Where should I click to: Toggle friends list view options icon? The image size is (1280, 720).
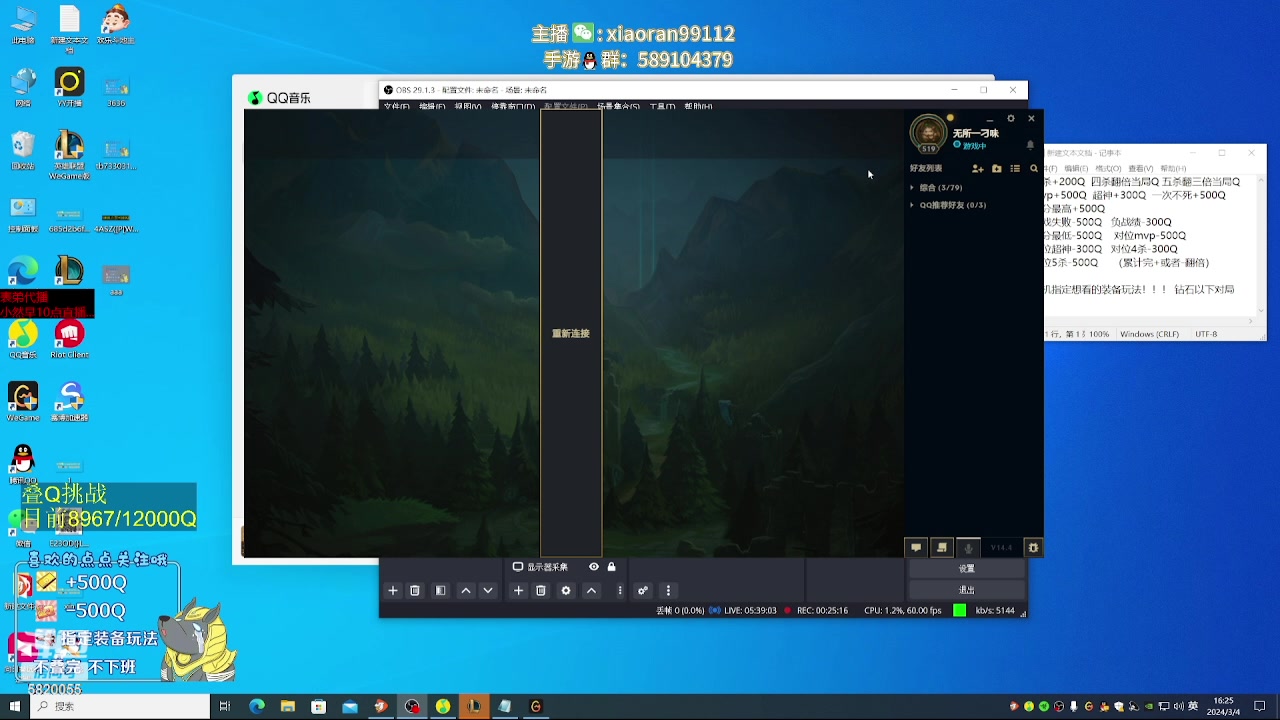tap(1015, 169)
